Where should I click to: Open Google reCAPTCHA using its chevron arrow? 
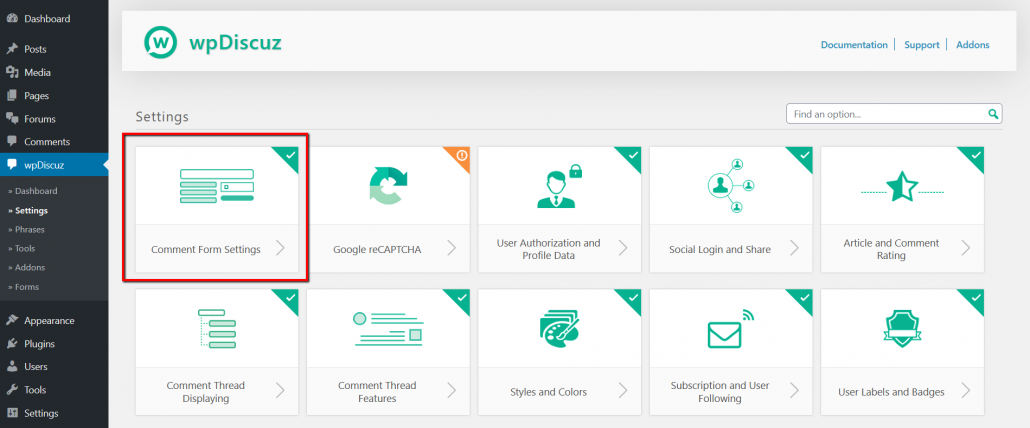tap(452, 248)
